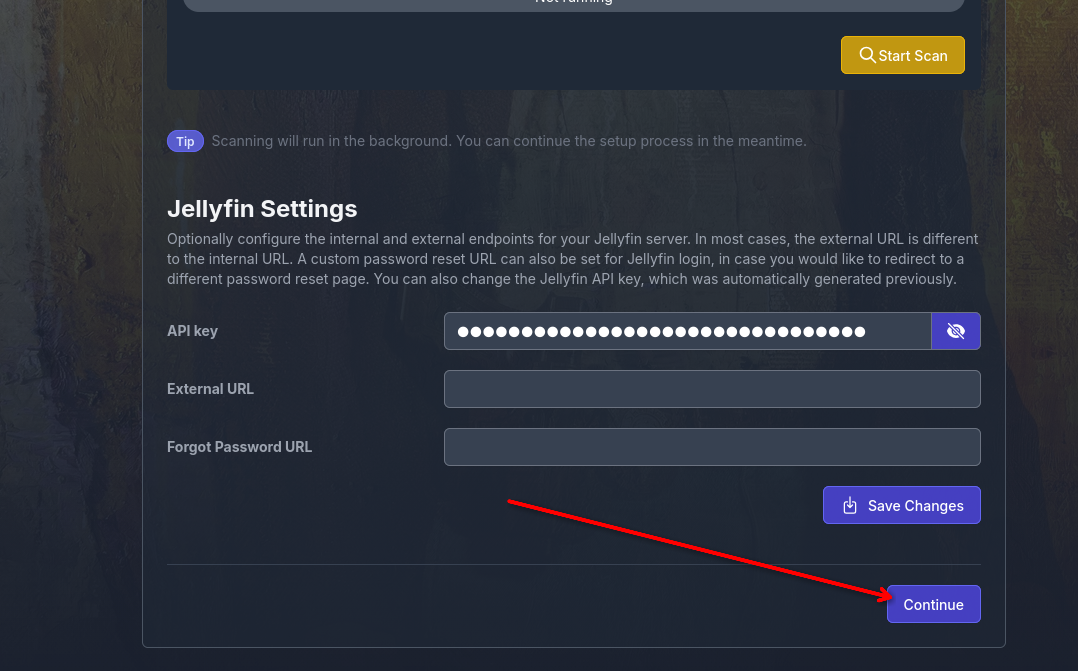The width and height of the screenshot is (1078, 671).
Task: Click the scanning background tip text
Action: pyautogui.click(x=509, y=141)
